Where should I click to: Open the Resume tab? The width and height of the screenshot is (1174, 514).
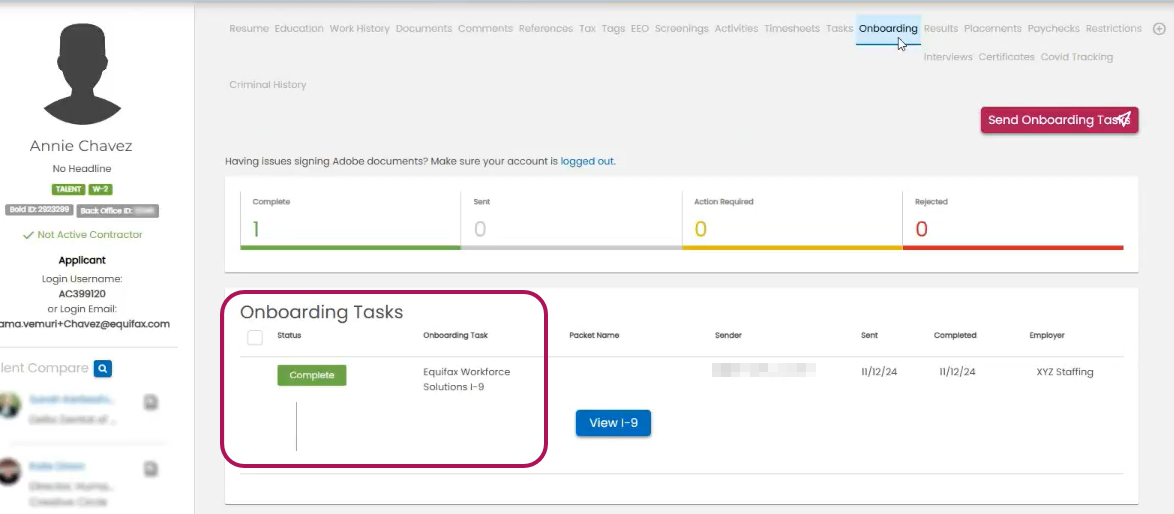coord(249,28)
